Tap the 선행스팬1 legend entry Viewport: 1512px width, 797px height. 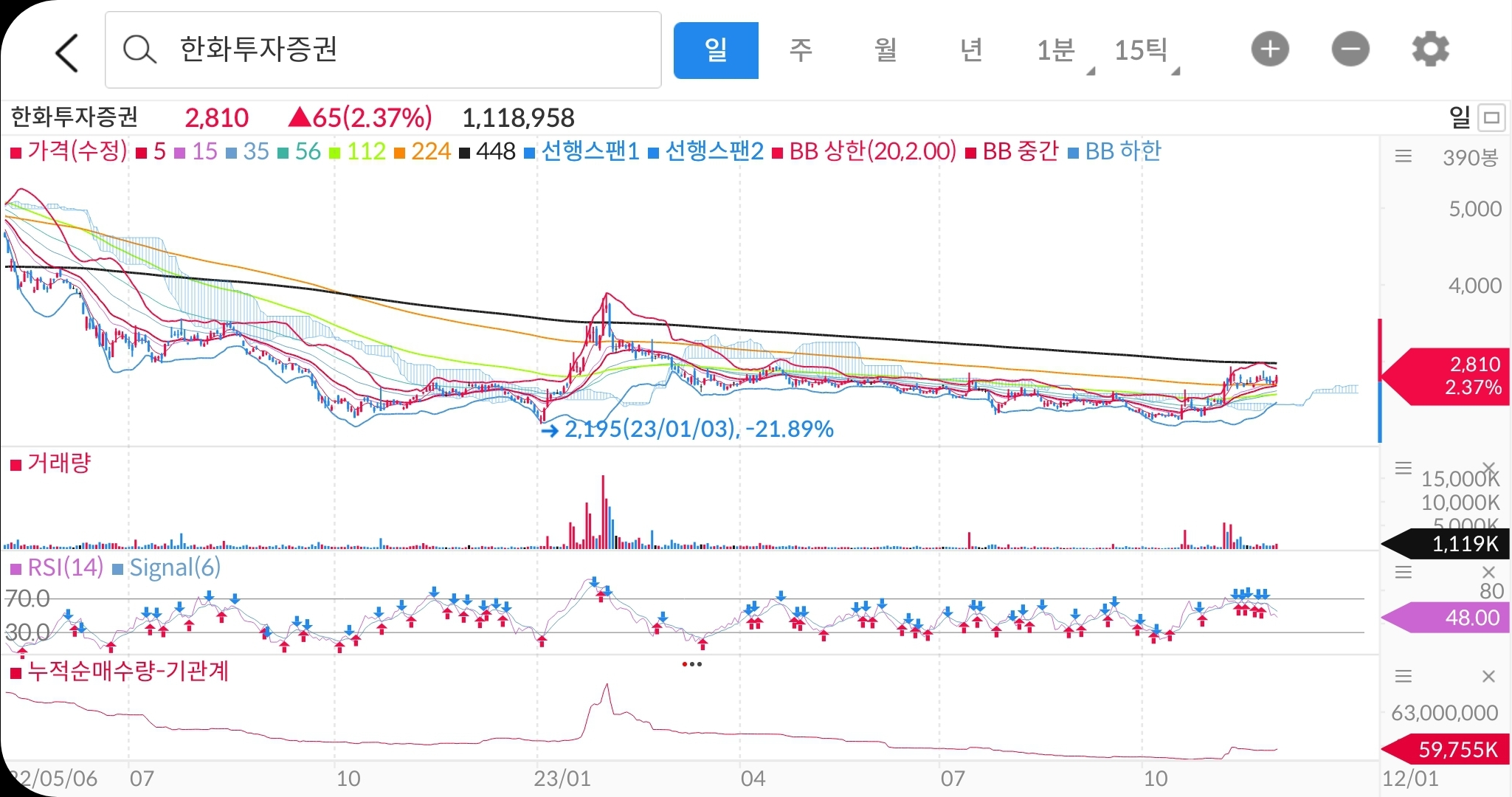[582, 151]
